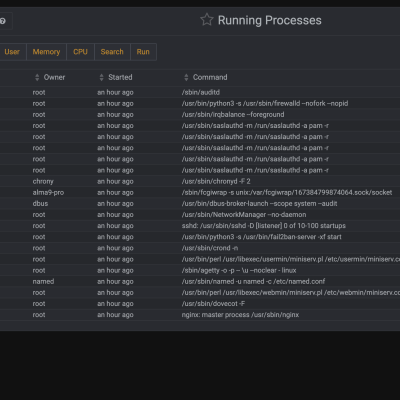Viewport: 400px width, 400px height.
Task: Open the nginx master process command
Action: (240, 315)
